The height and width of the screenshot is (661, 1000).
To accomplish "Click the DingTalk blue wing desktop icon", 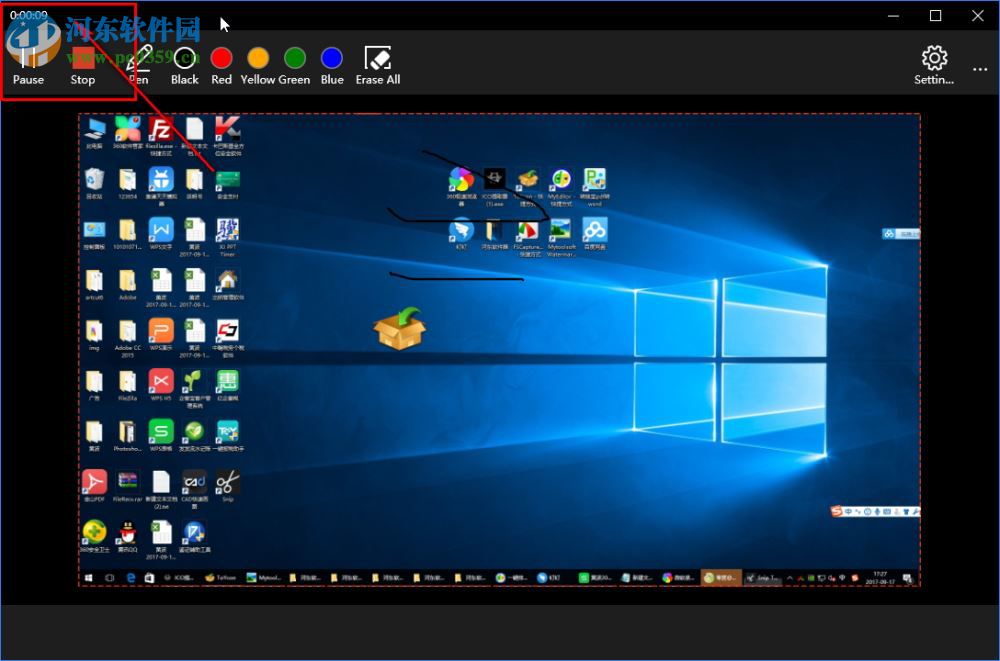I will [461, 234].
